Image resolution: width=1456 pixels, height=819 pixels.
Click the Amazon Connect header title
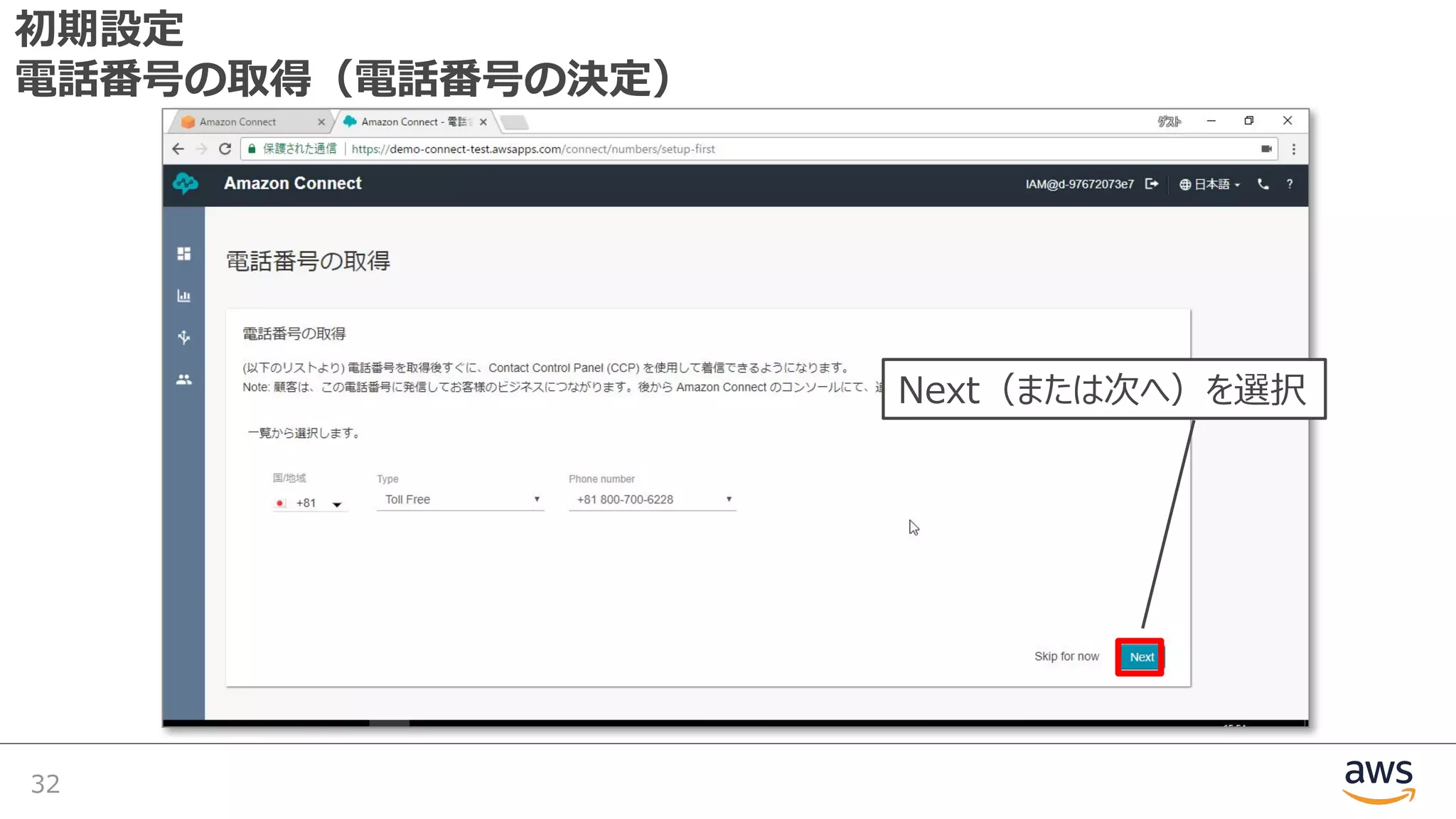(293, 183)
